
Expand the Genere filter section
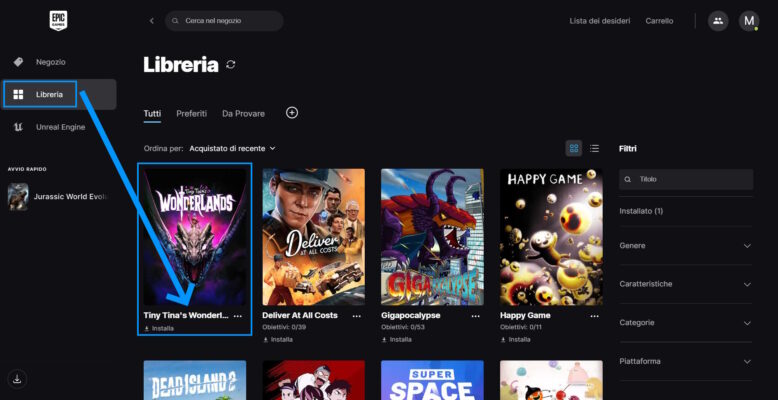685,245
